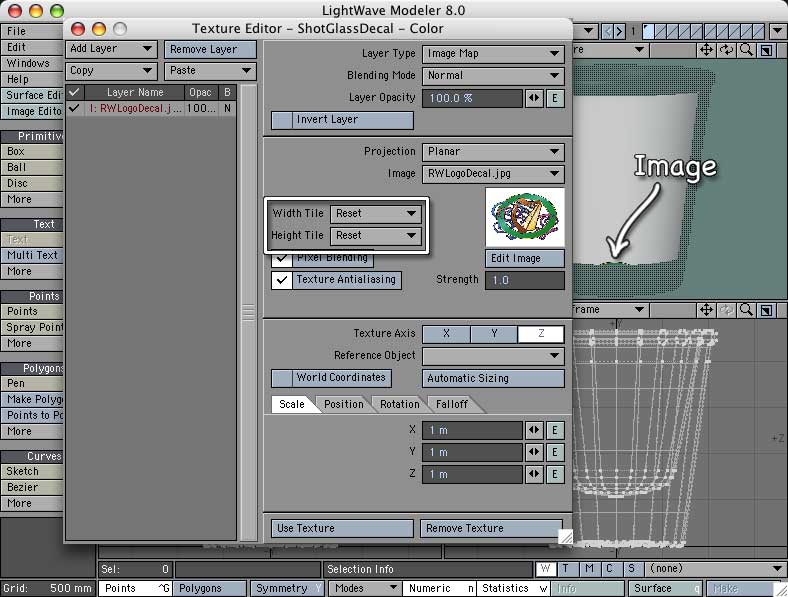Toggle the Invert Layer checkbox
Screen dimensions: 788x597
pos(282,120)
